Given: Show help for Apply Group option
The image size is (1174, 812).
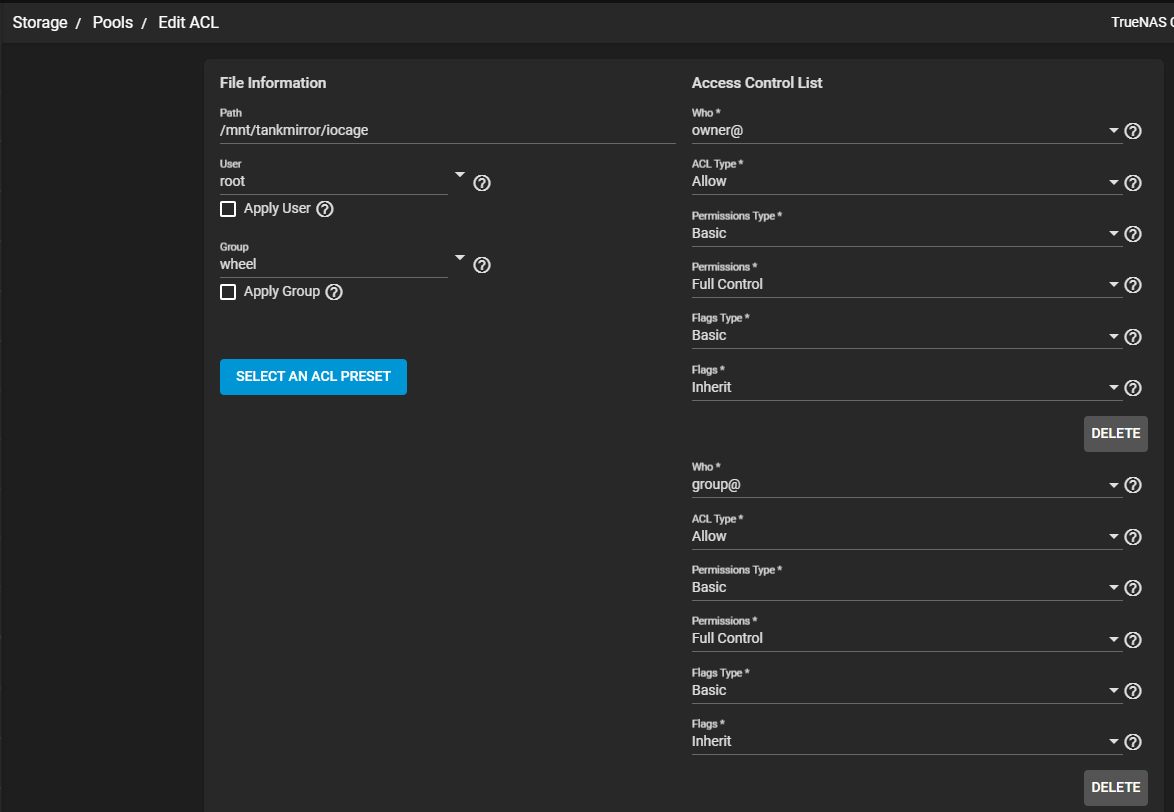Looking at the screenshot, I should [334, 292].
